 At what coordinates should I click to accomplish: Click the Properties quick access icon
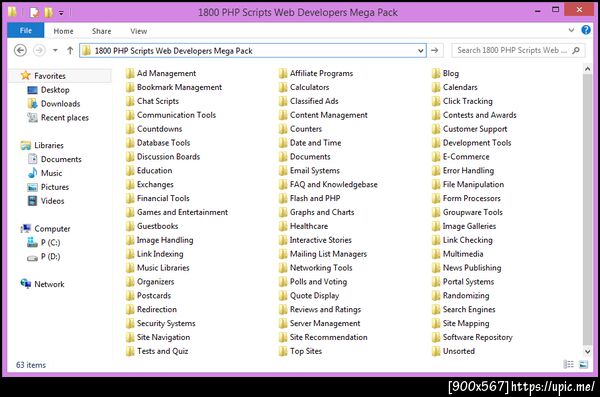tap(34, 13)
